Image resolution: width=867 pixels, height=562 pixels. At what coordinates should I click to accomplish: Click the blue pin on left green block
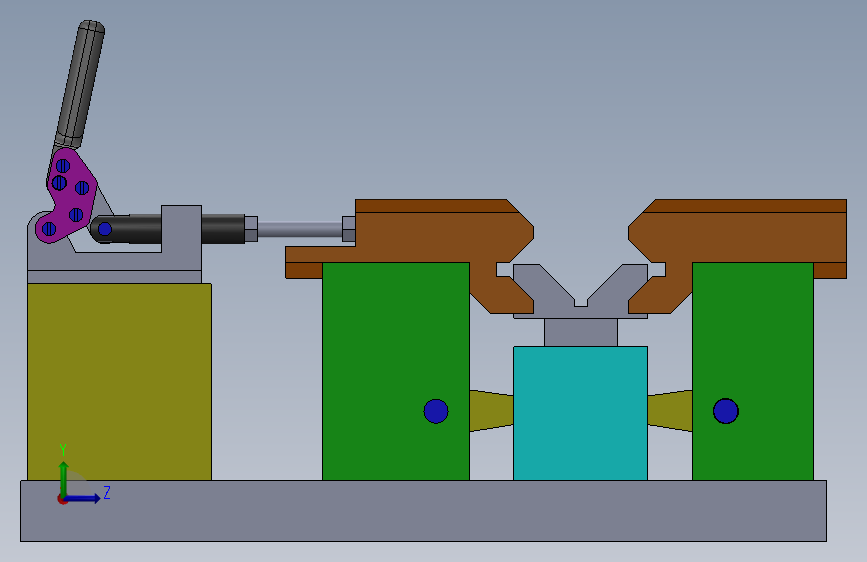click(436, 411)
